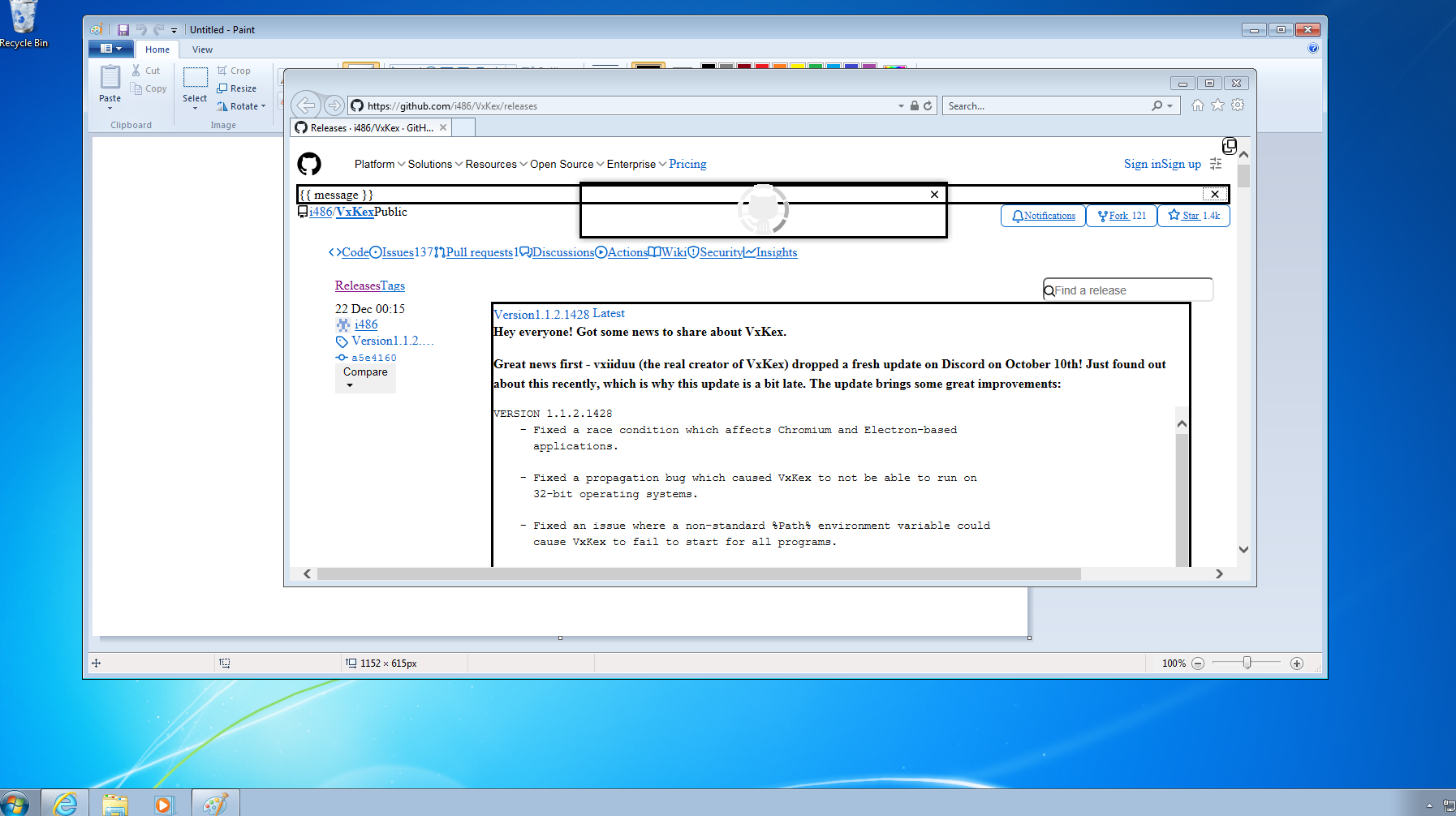The width and height of the screenshot is (1456, 816).
Task: Click the Edit colors rainbow icon in Paint
Action: [x=894, y=66]
